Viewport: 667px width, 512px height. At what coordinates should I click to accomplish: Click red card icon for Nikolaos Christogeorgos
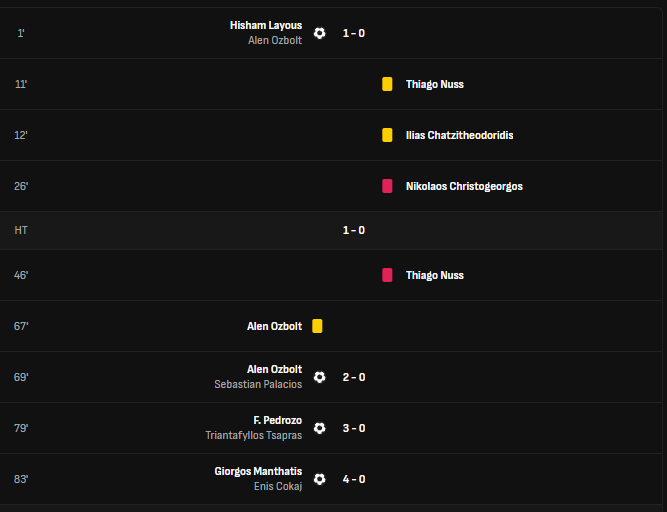pyautogui.click(x=387, y=186)
